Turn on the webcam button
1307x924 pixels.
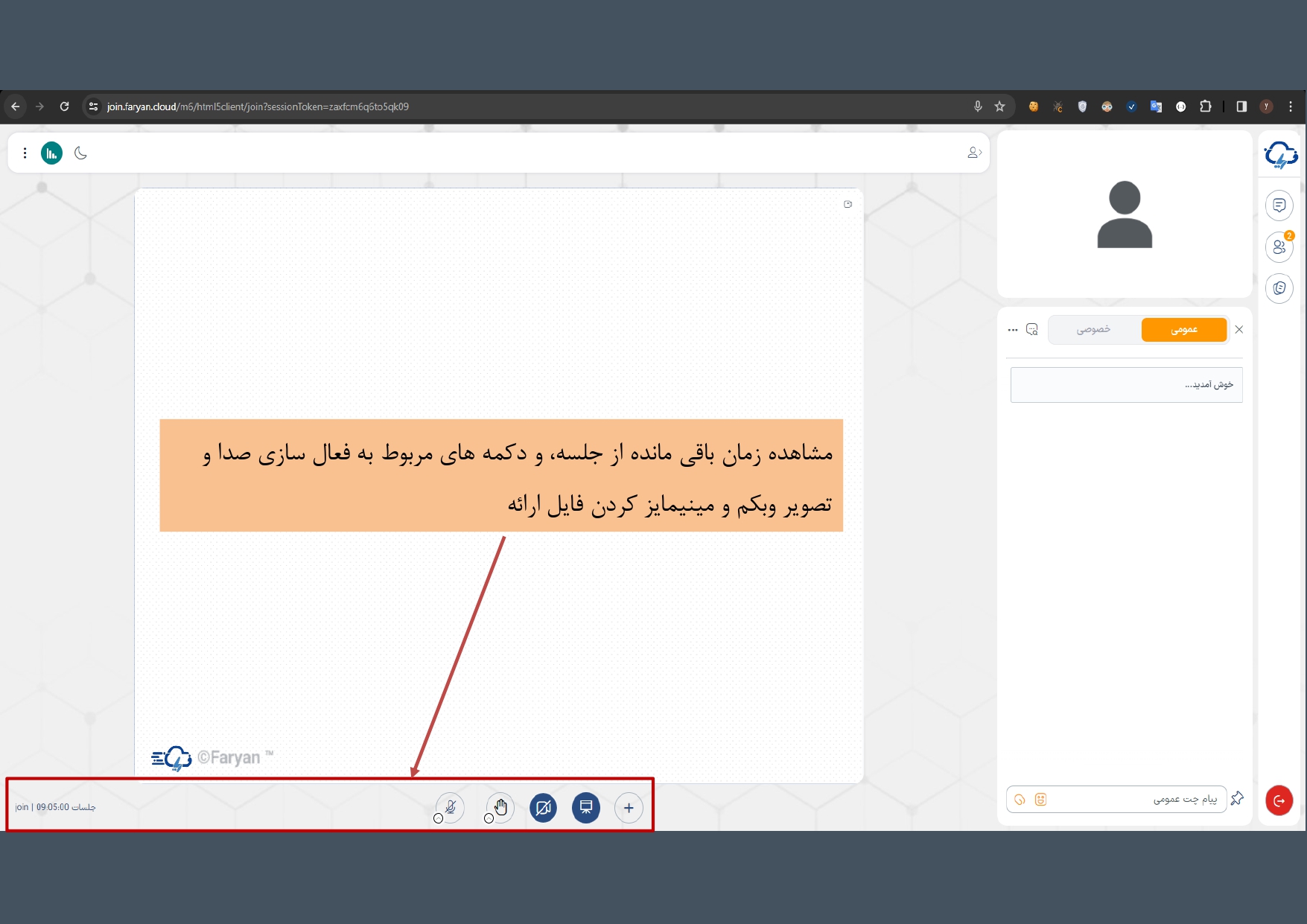[x=544, y=808]
